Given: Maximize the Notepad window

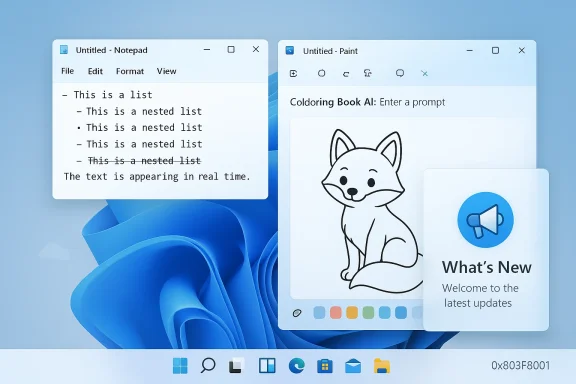Looking at the screenshot, I should click(x=231, y=49).
